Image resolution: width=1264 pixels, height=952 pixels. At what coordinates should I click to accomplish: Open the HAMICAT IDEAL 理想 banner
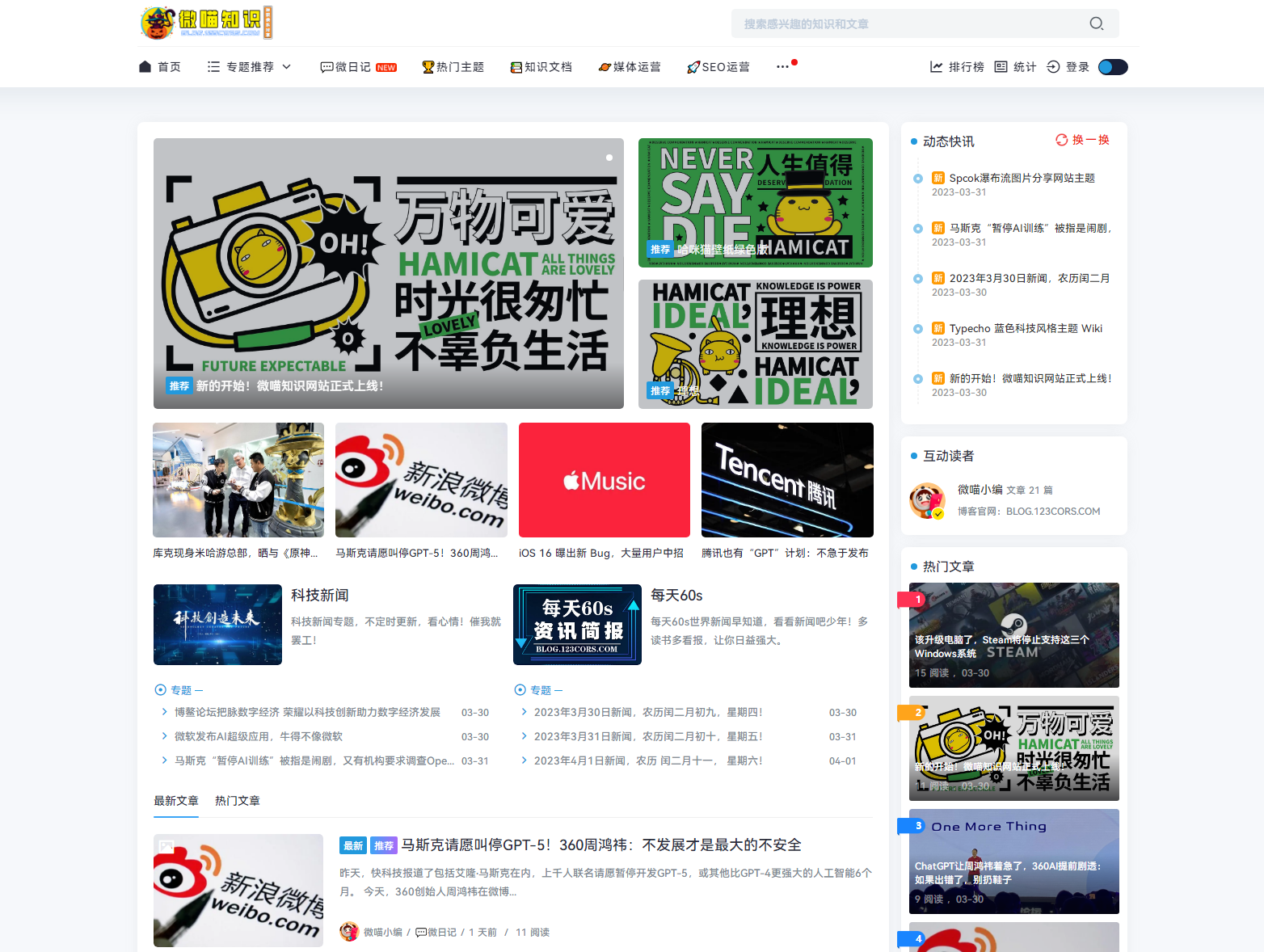coord(756,344)
